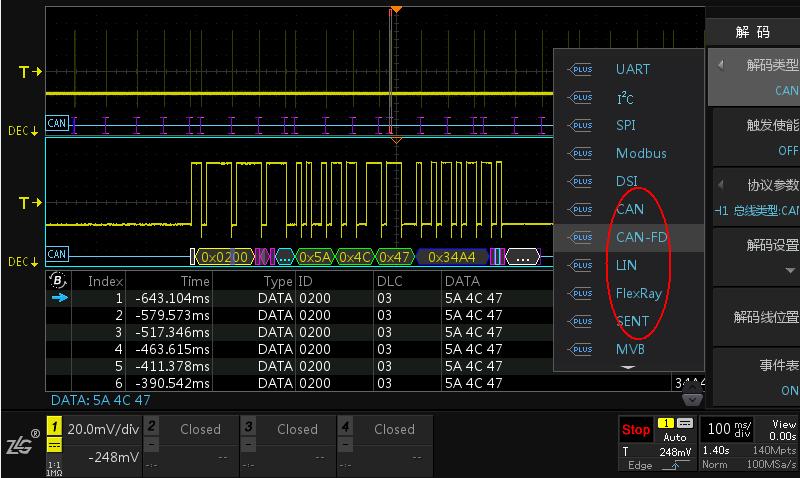
Task: Toggle the trigger enable (触发使能) OFF setting
Action: click(756, 137)
